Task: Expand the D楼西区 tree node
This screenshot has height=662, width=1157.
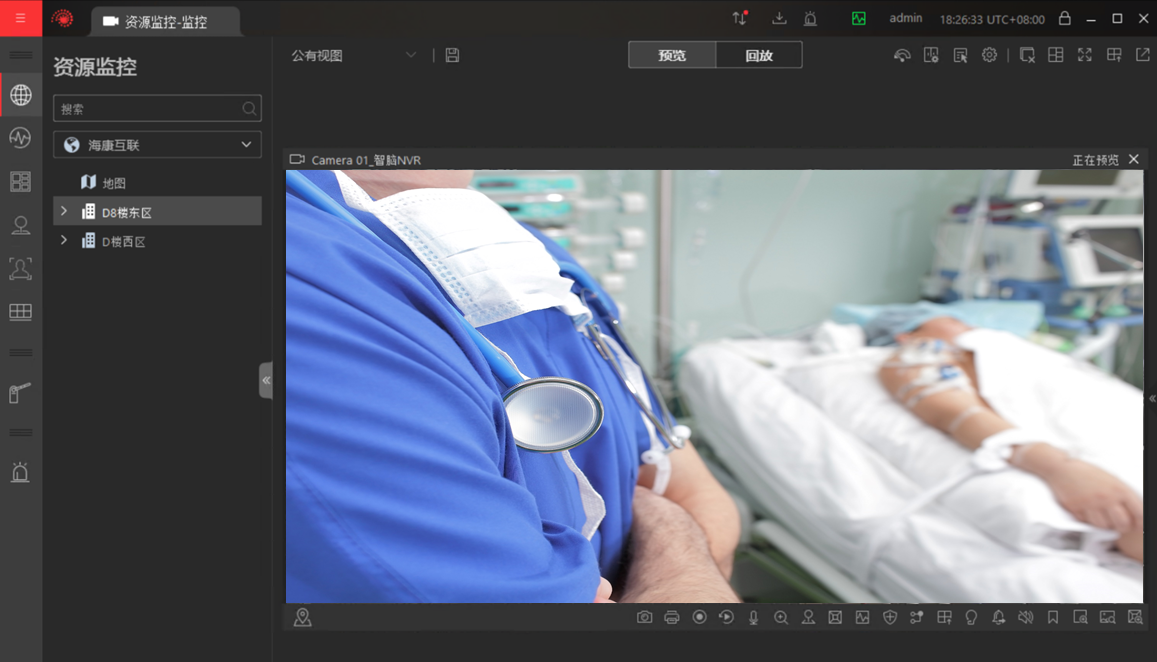Action: 63,241
